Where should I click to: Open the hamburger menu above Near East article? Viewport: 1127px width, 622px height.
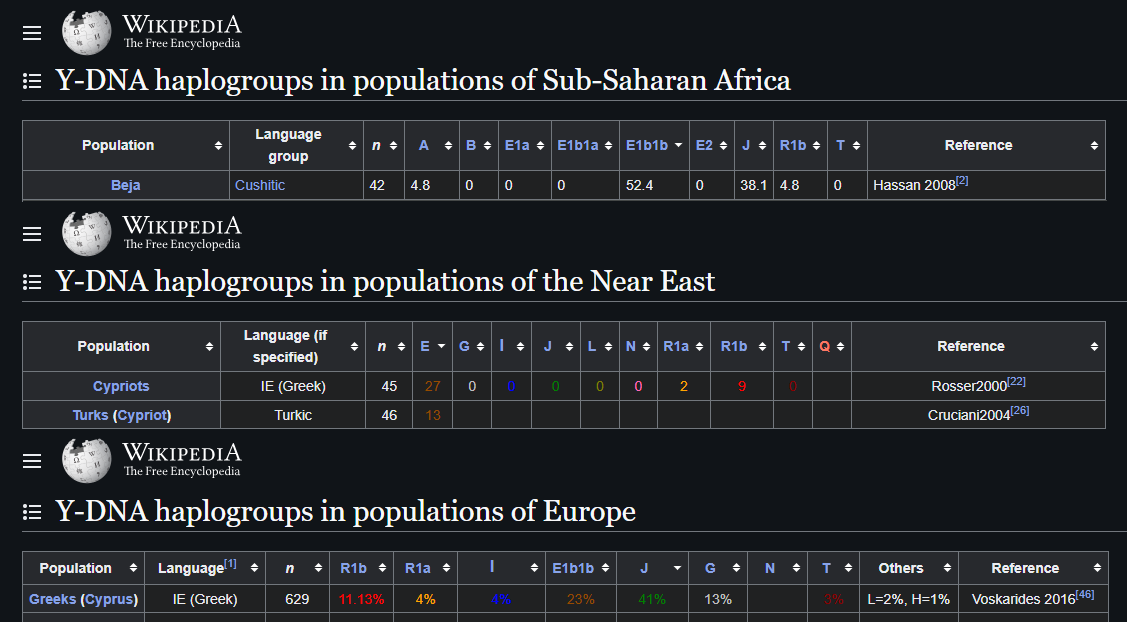[x=32, y=234]
